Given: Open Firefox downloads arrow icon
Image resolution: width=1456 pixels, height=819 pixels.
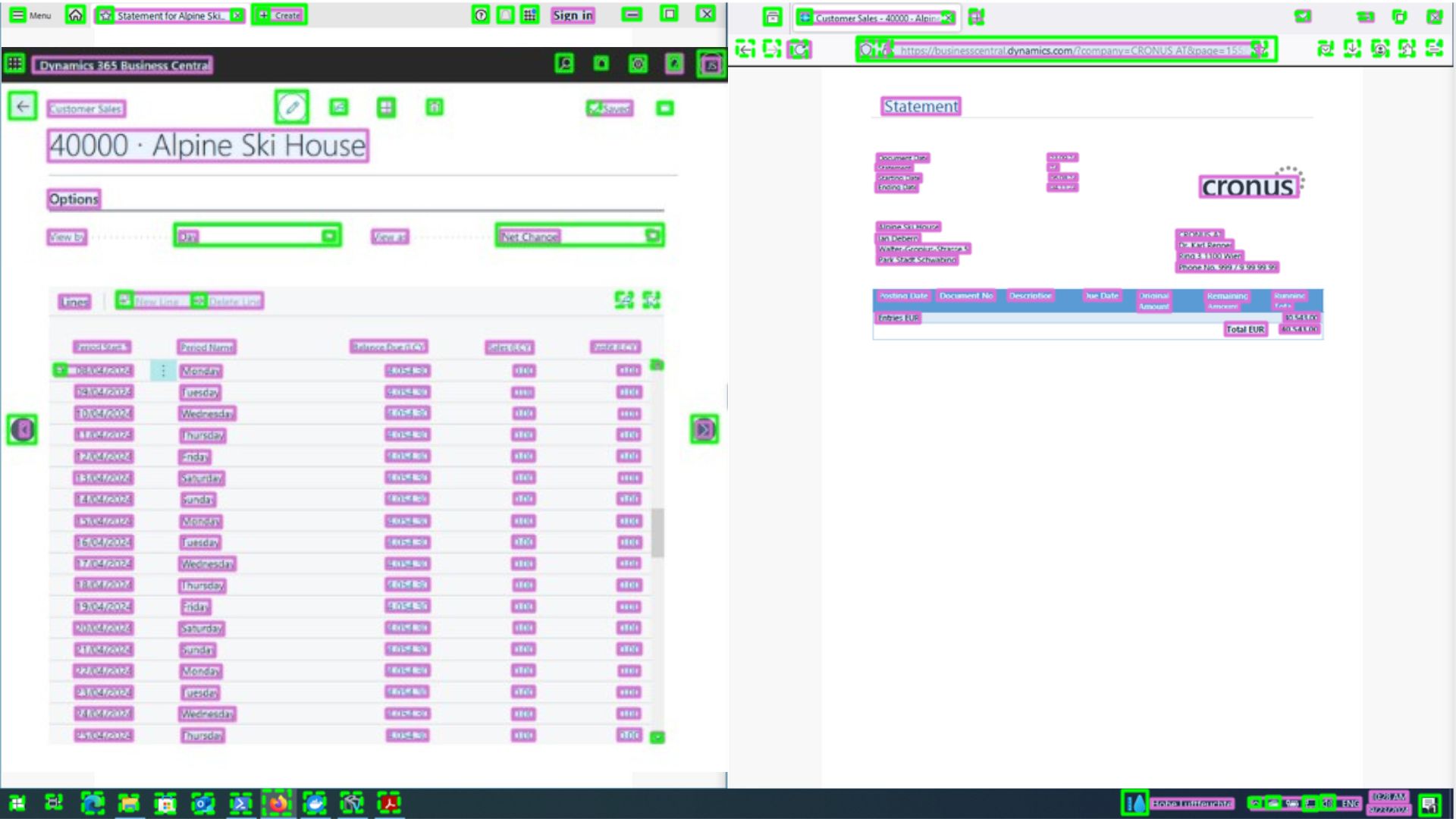Looking at the screenshot, I should (x=1352, y=49).
